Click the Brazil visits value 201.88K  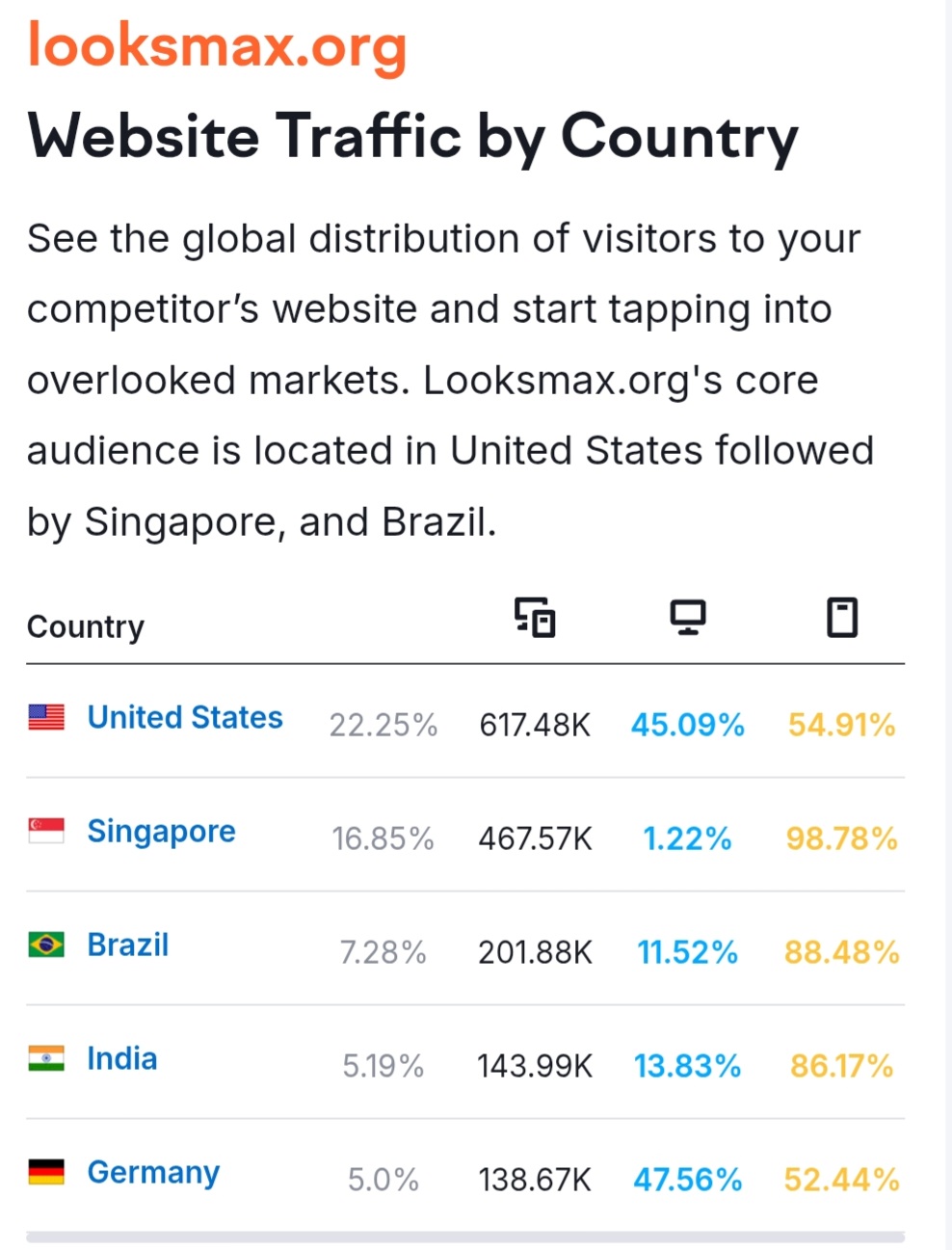point(536,952)
